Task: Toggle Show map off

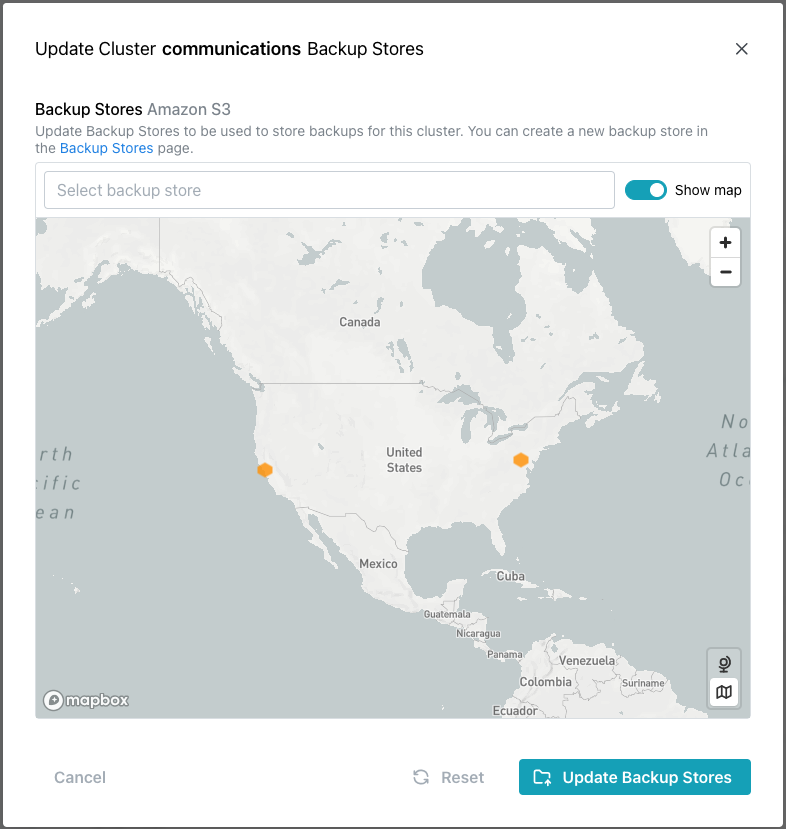Action: tap(645, 189)
